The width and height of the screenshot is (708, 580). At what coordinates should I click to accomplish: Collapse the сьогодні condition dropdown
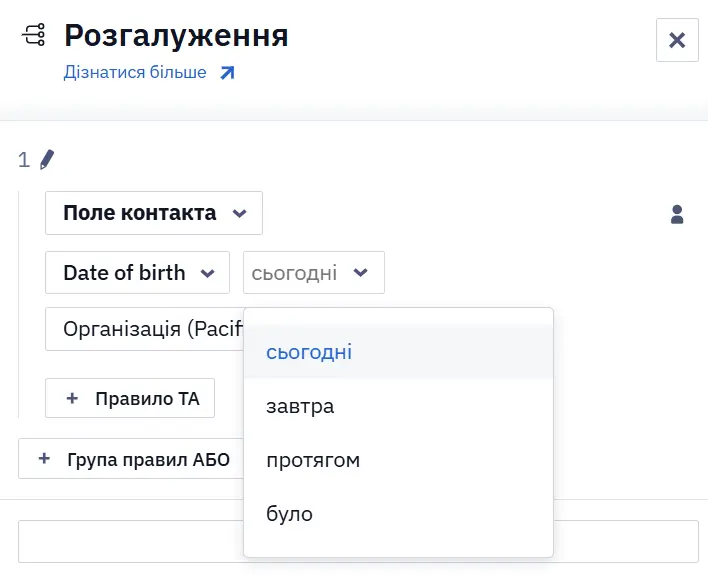tap(314, 273)
